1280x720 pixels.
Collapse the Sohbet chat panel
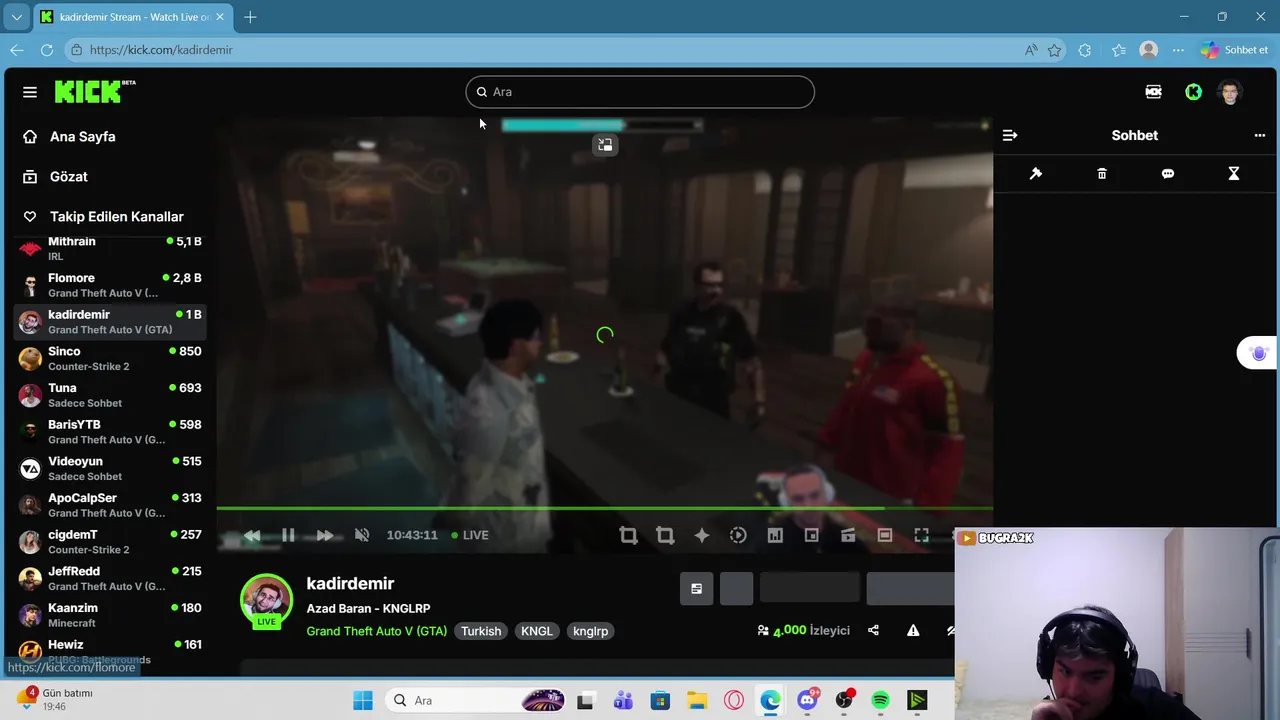(x=1010, y=135)
